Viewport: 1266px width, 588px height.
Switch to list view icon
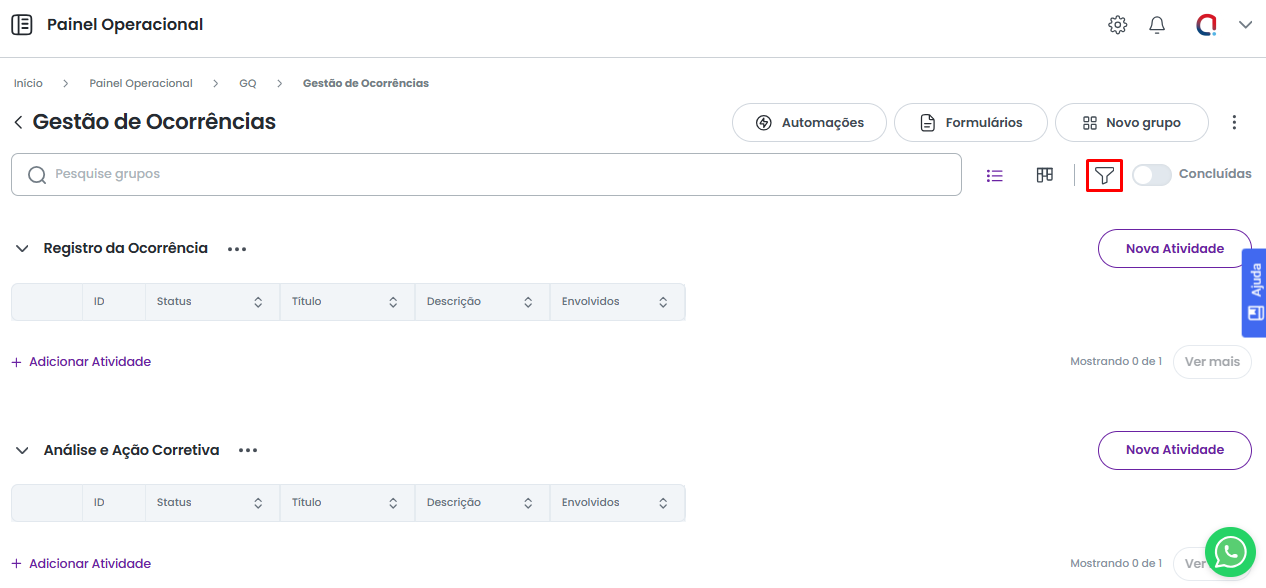click(x=994, y=175)
